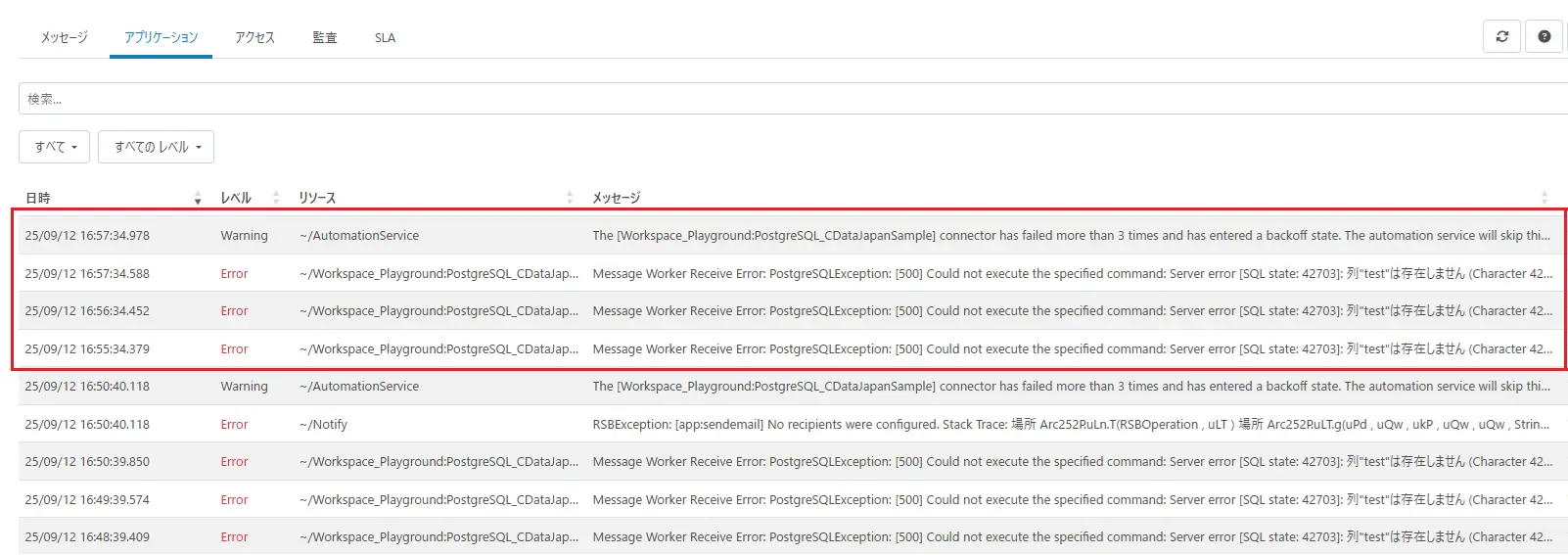Screen dimensions: 1568x555
Task: Click Error level in ~/Notify row
Action: point(234,425)
